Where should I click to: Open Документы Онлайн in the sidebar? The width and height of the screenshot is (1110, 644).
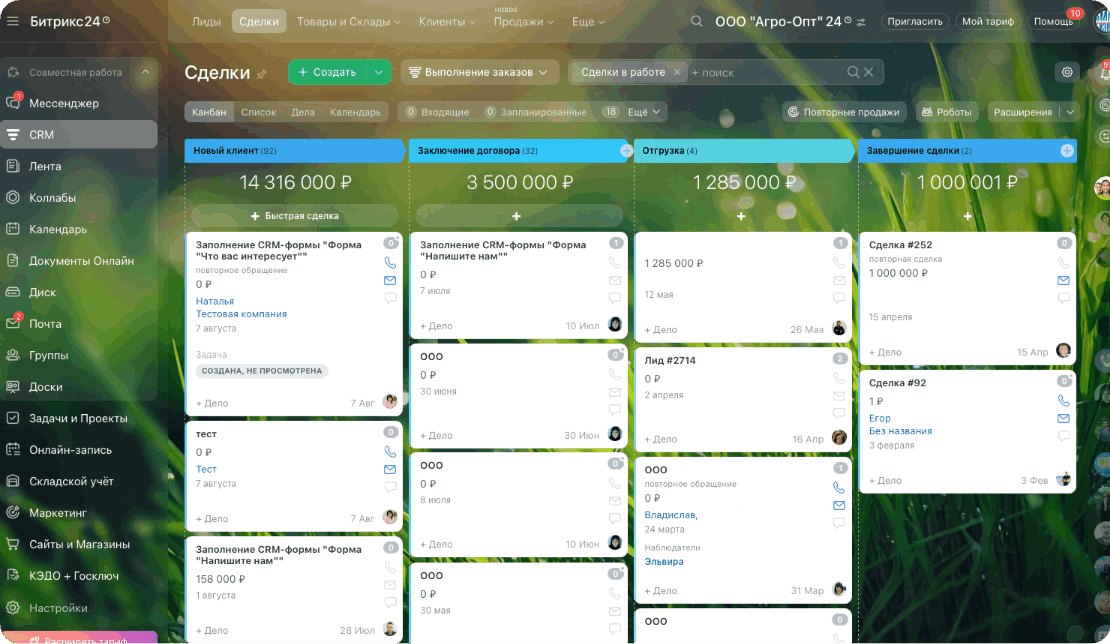tap(79, 261)
